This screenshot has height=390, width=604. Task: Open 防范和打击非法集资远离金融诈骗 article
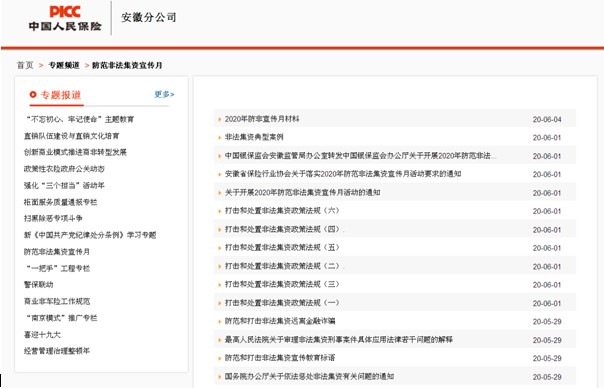[x=280, y=321]
